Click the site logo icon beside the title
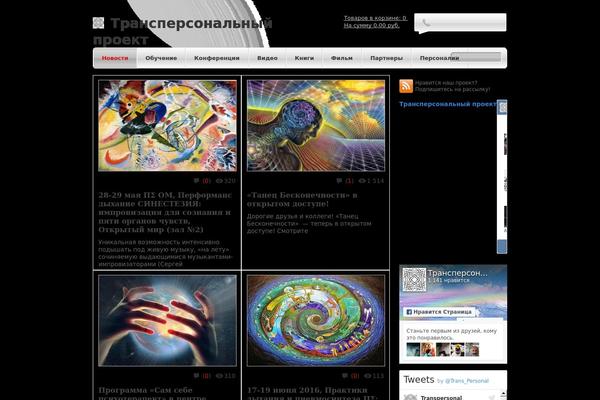 98,23
